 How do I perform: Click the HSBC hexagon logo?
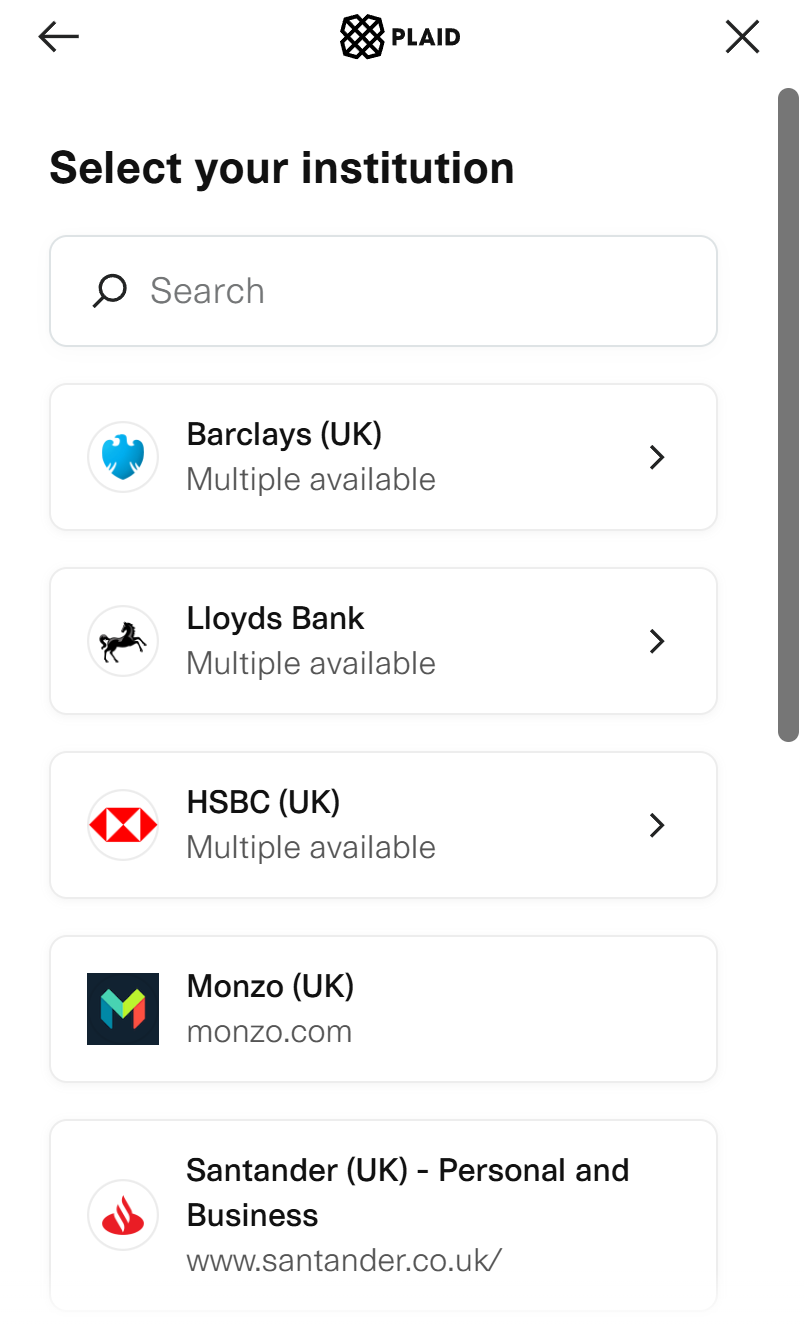[123, 825]
